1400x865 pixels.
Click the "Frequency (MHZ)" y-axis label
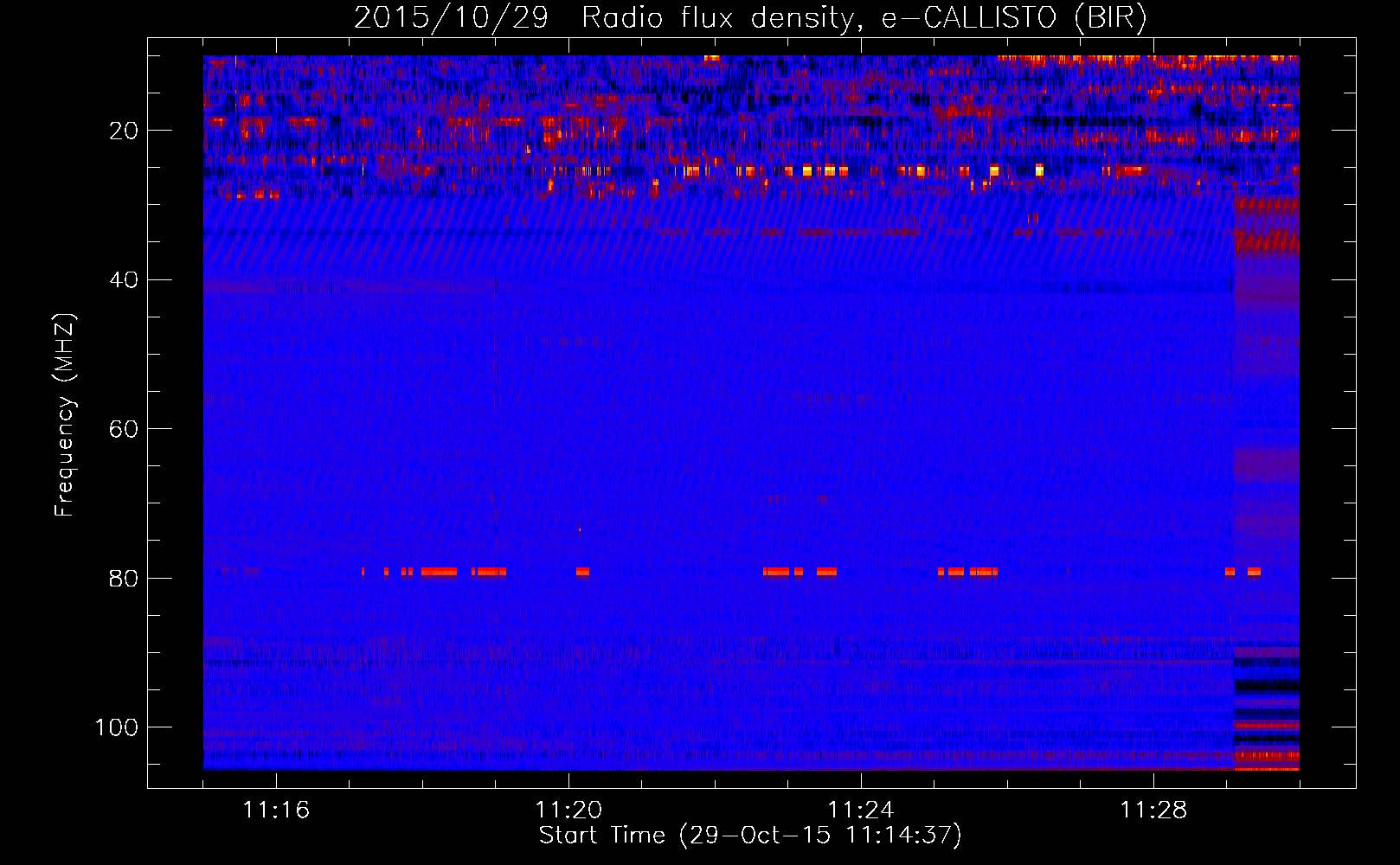click(x=65, y=414)
